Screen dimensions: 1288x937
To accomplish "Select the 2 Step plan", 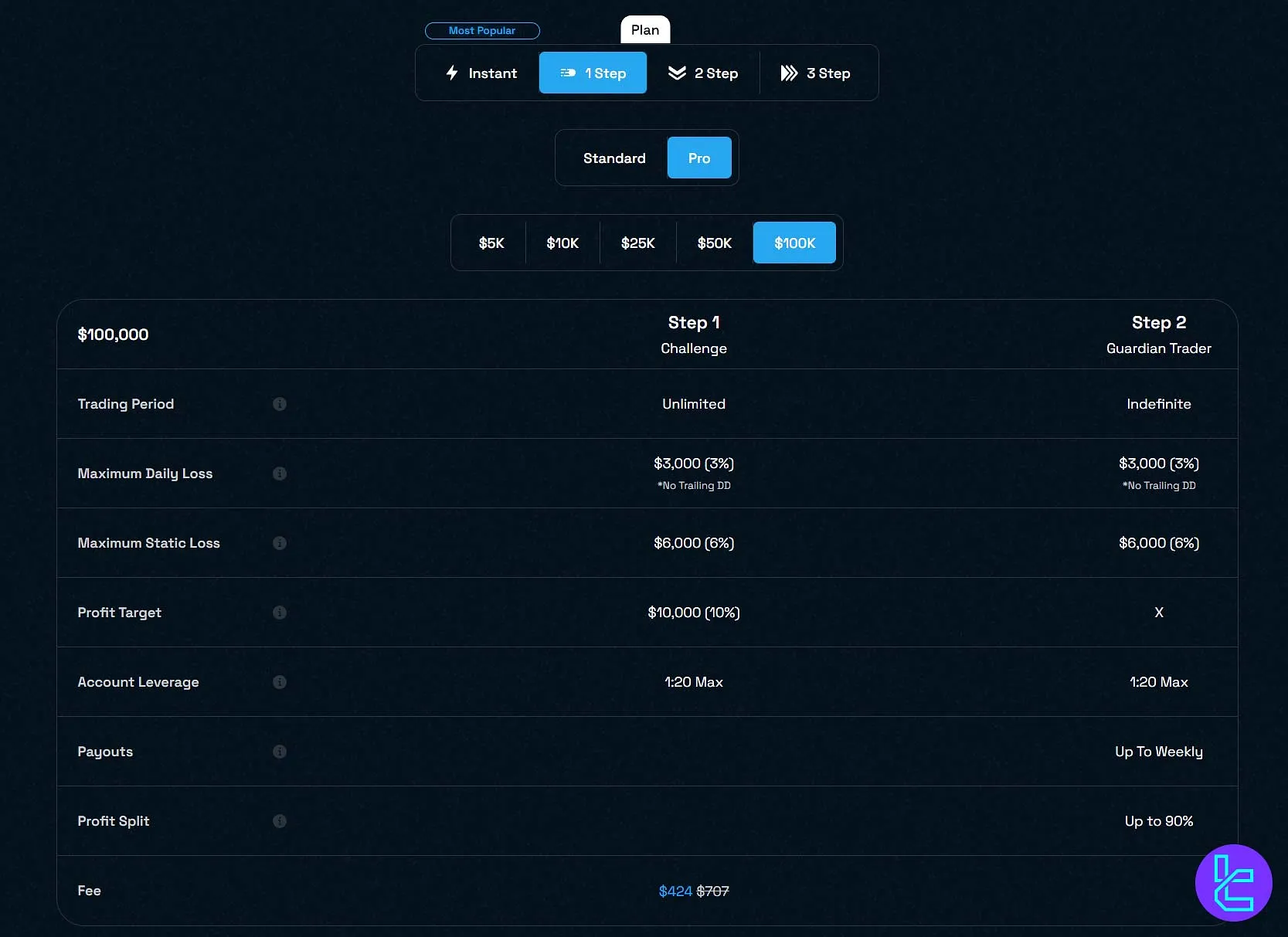I will pyautogui.click(x=702, y=73).
